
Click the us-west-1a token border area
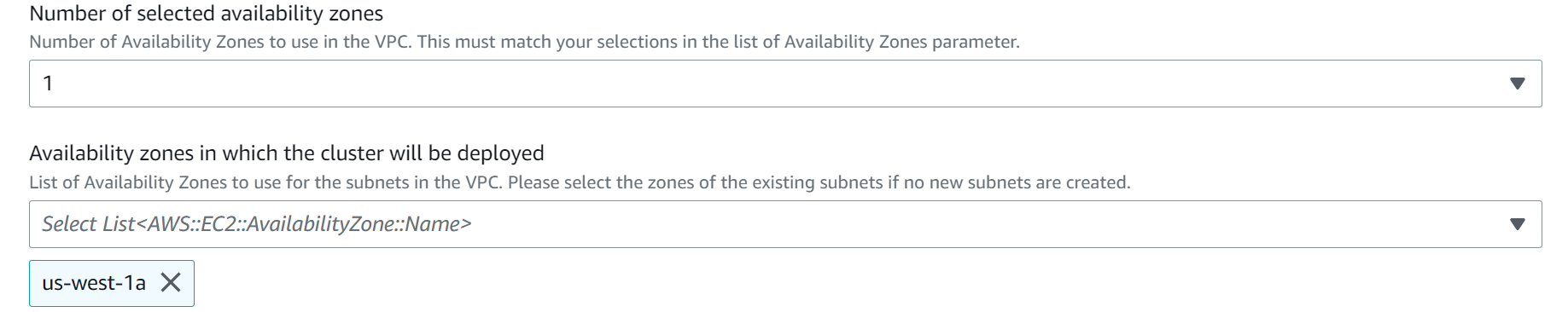112,283
